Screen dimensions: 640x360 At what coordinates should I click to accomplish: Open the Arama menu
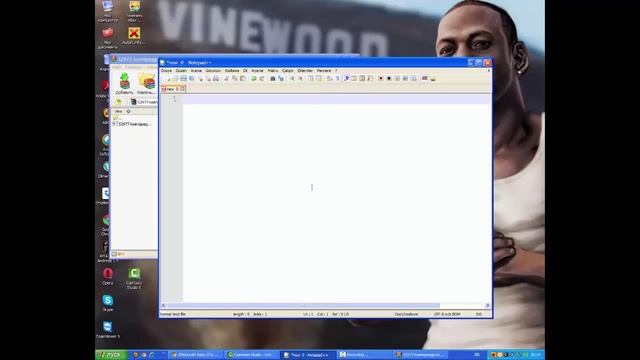click(x=196, y=71)
